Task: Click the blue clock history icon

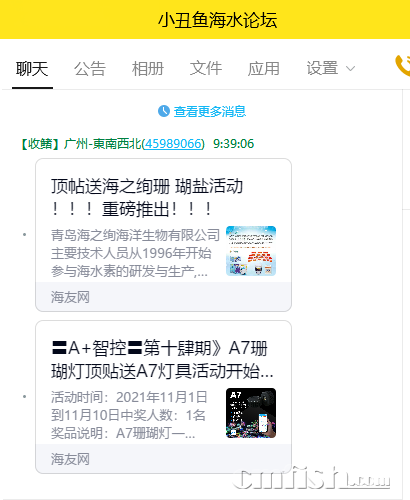Action: tap(164, 111)
